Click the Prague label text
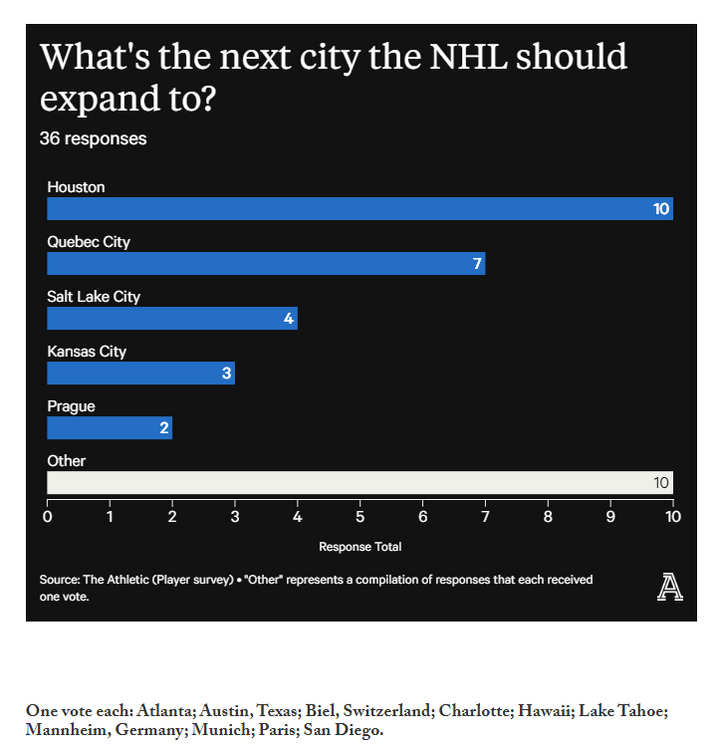The height and width of the screenshot is (750, 719). tap(71, 406)
